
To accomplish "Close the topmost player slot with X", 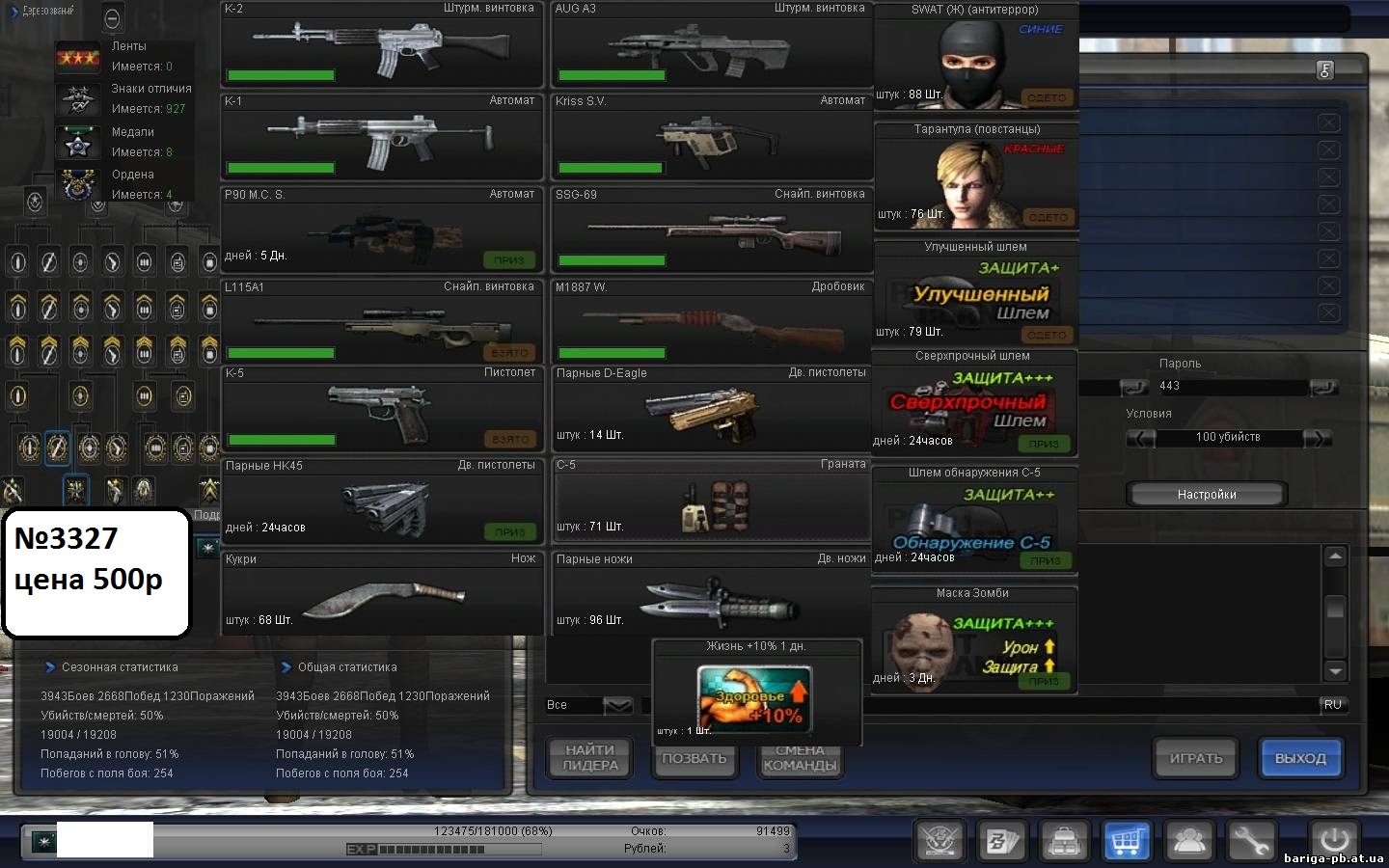I will (x=1328, y=122).
